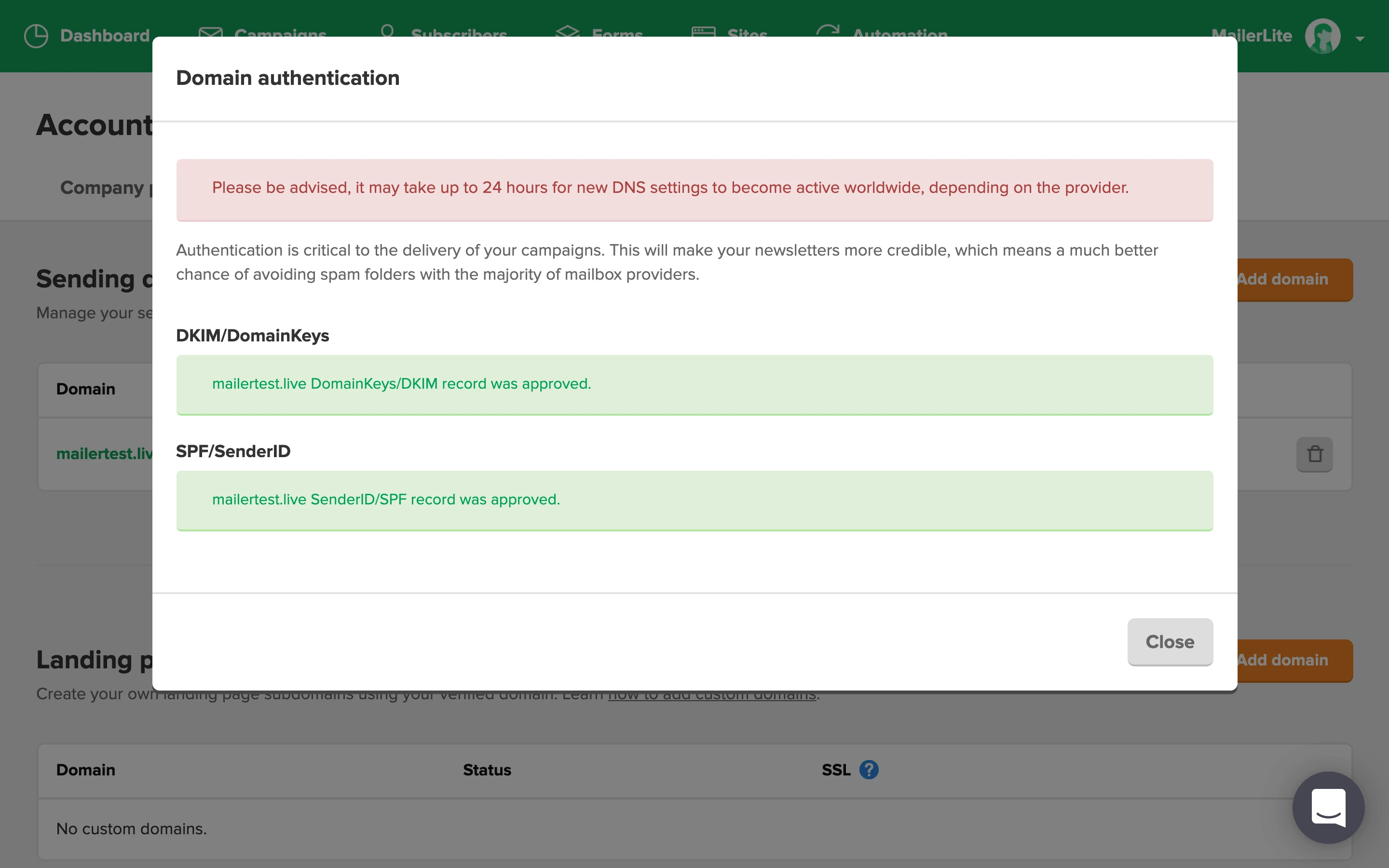Image resolution: width=1389 pixels, height=868 pixels.
Task: Click the Sites browser icon
Action: [703, 31]
